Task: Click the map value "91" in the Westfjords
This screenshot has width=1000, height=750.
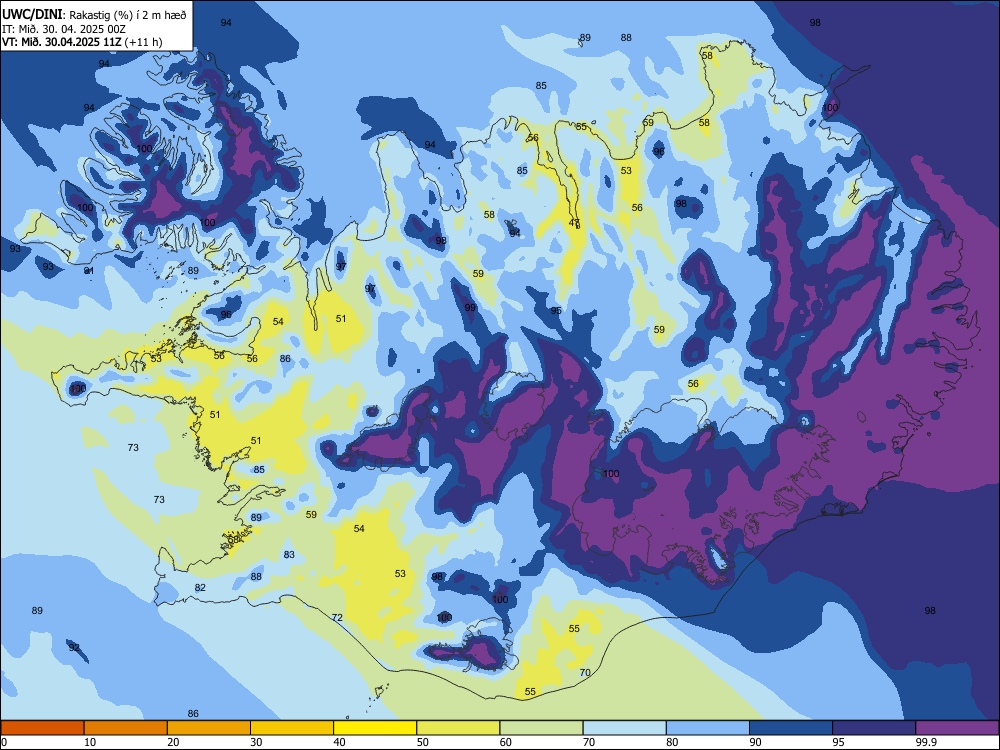Action: click(x=89, y=270)
